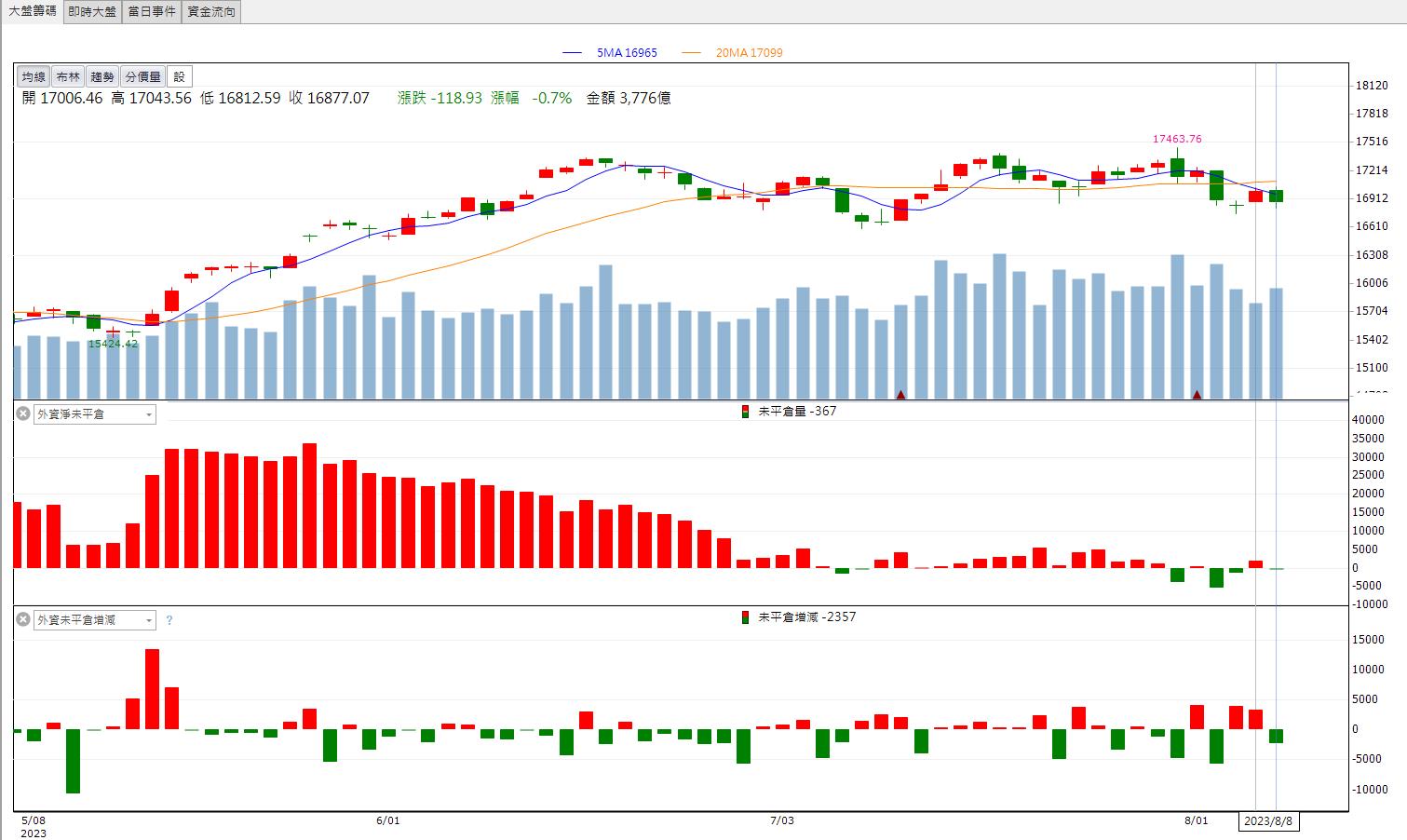The width and height of the screenshot is (1407, 840).
Task: Click the 收 16877.07 close price
Action: [x=329, y=98]
